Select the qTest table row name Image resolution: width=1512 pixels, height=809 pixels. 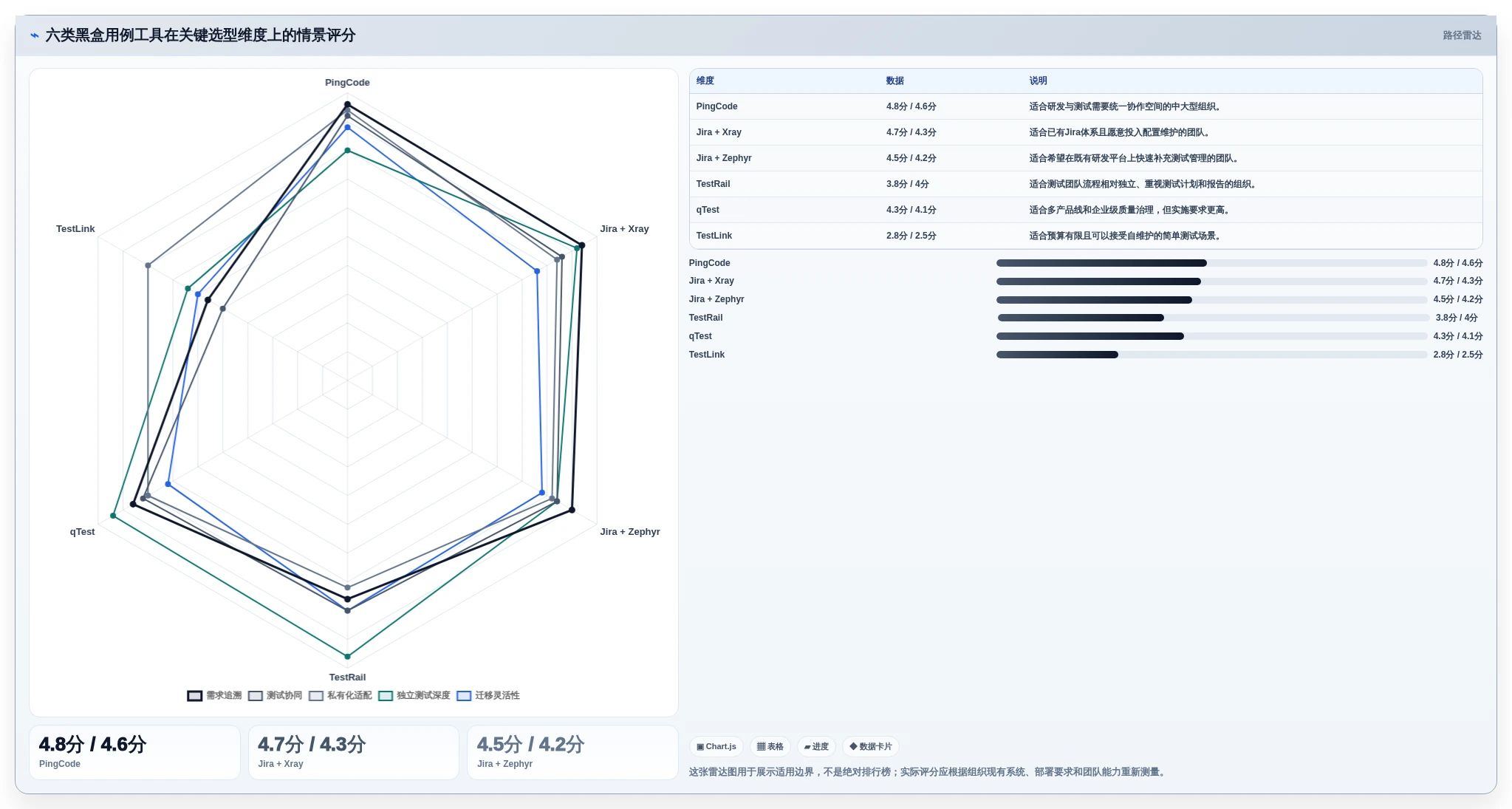click(x=708, y=210)
